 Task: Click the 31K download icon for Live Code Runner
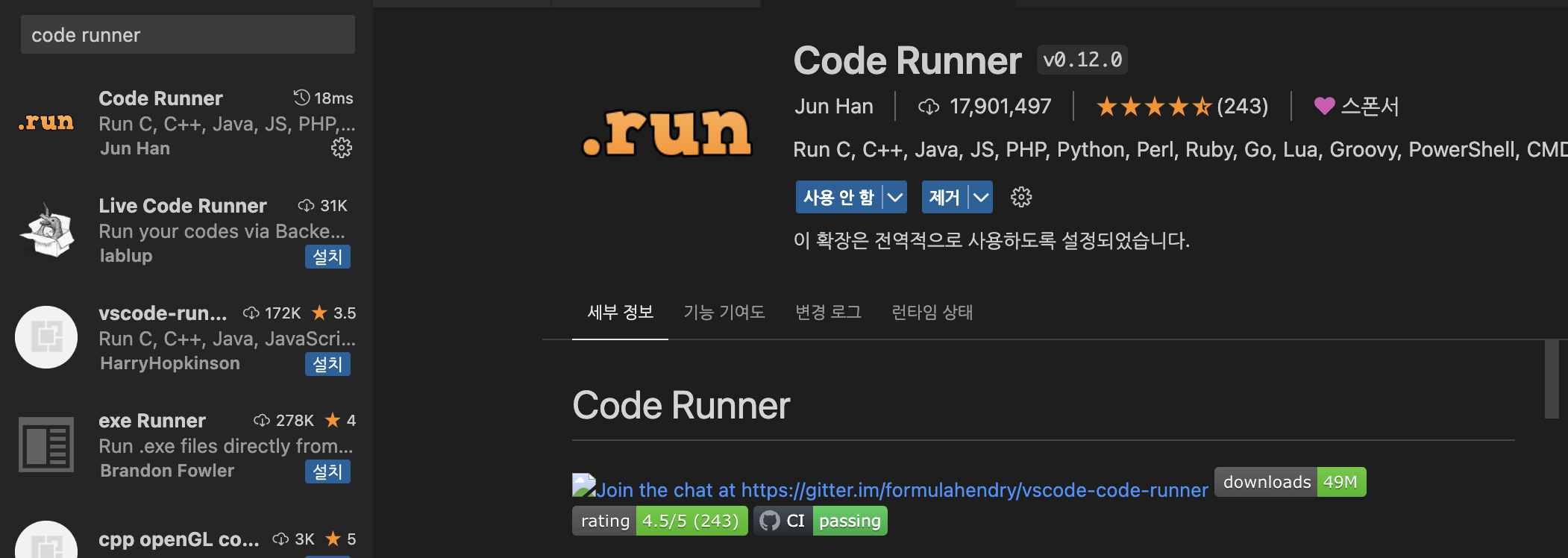(x=306, y=205)
